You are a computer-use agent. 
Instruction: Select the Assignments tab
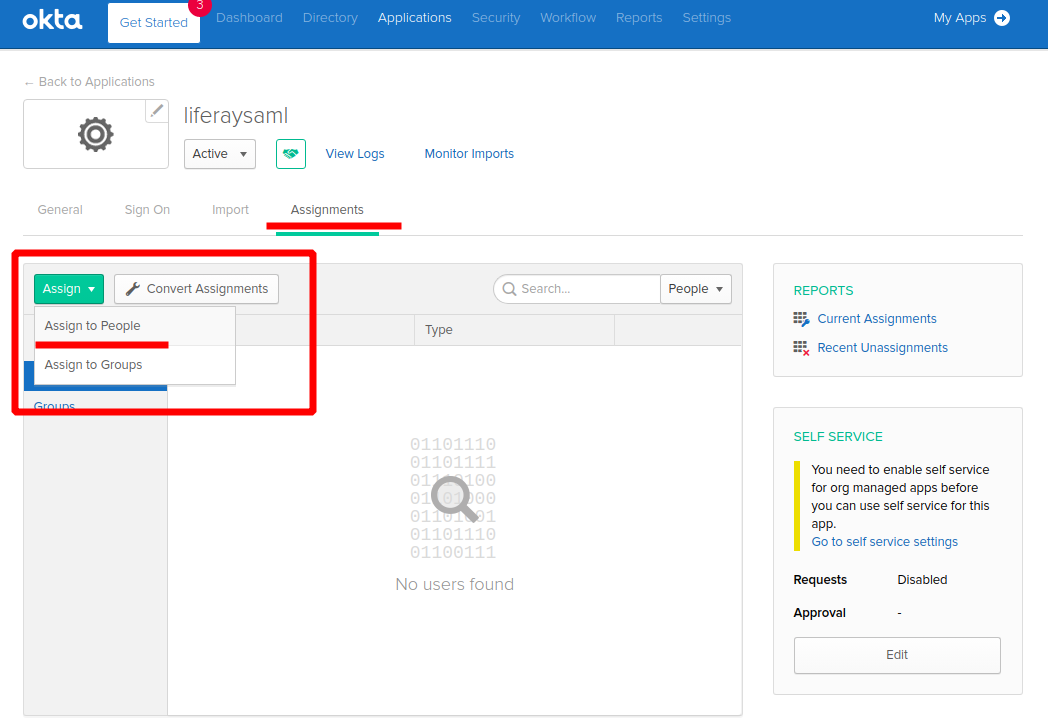(327, 210)
